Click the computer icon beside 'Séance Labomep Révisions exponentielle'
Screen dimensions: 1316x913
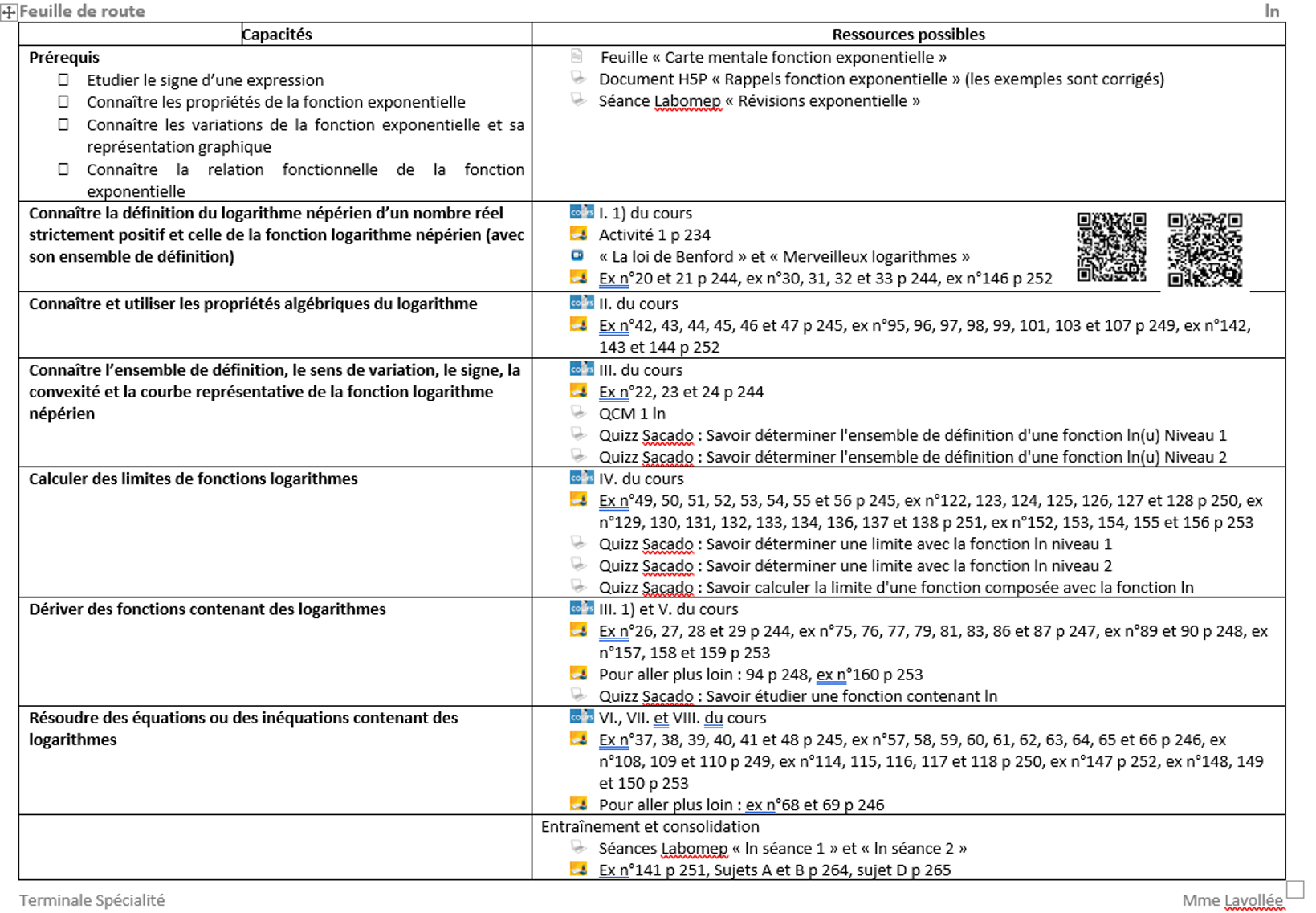[578, 100]
